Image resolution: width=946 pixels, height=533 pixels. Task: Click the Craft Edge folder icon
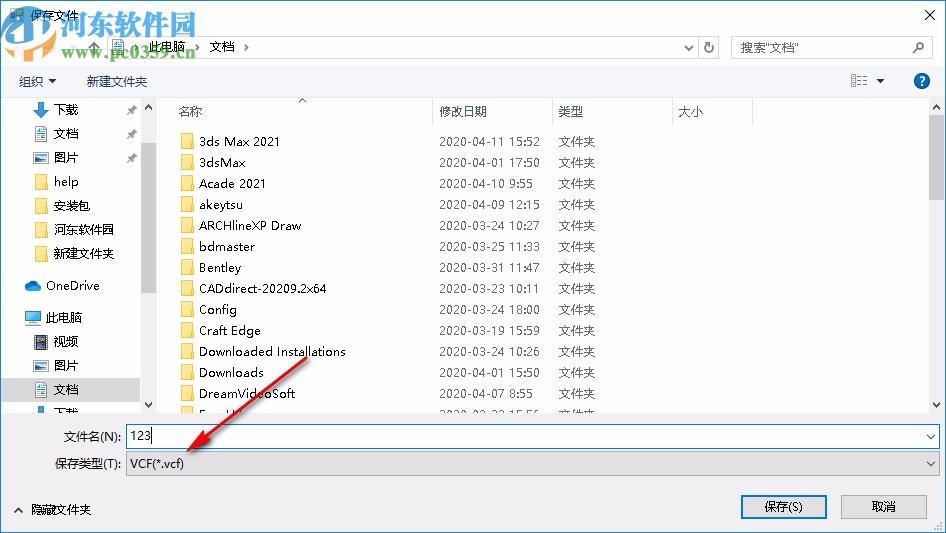coord(187,331)
